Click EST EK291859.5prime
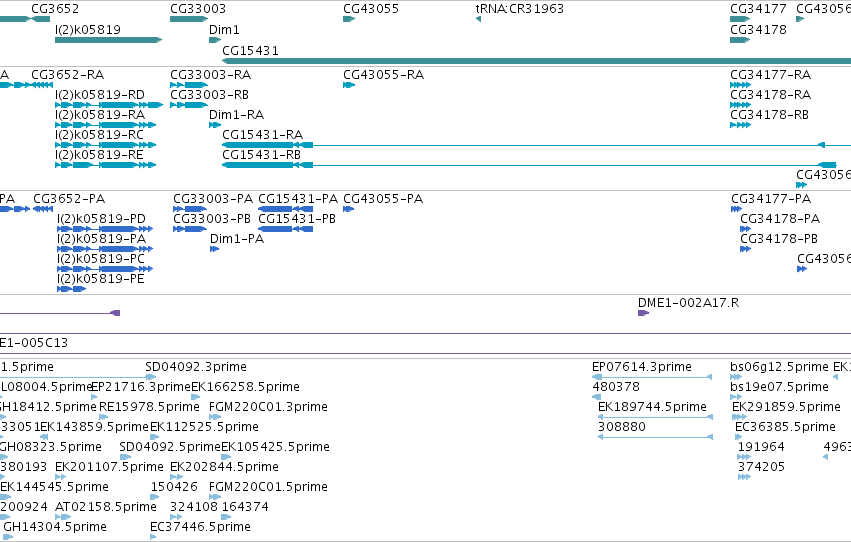The width and height of the screenshot is (851, 542). (739, 417)
